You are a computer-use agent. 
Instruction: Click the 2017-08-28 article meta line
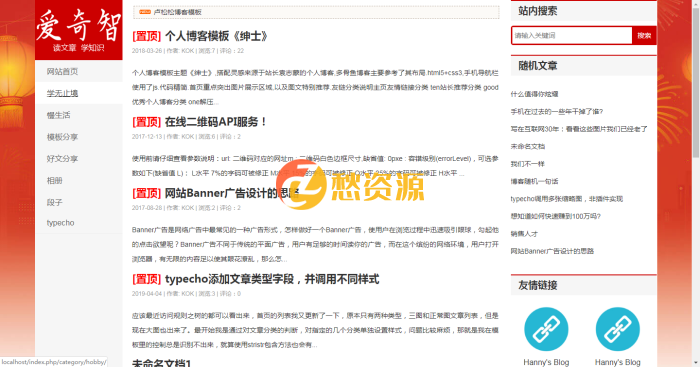186,208
